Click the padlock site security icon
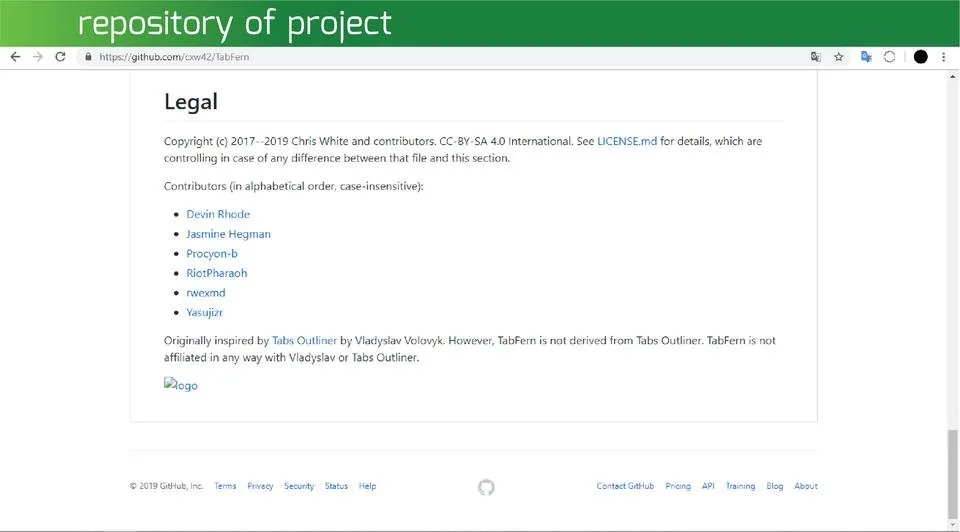This screenshot has height=532, width=960. 88,57
